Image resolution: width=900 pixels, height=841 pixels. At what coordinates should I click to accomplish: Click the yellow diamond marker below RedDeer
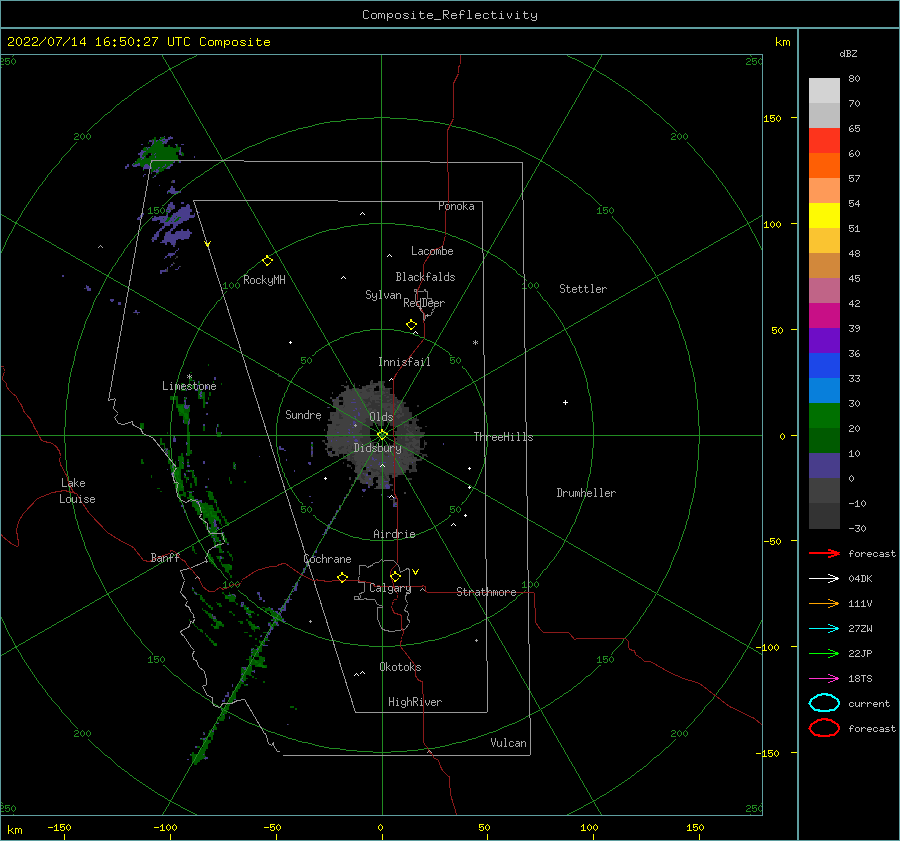click(411, 325)
